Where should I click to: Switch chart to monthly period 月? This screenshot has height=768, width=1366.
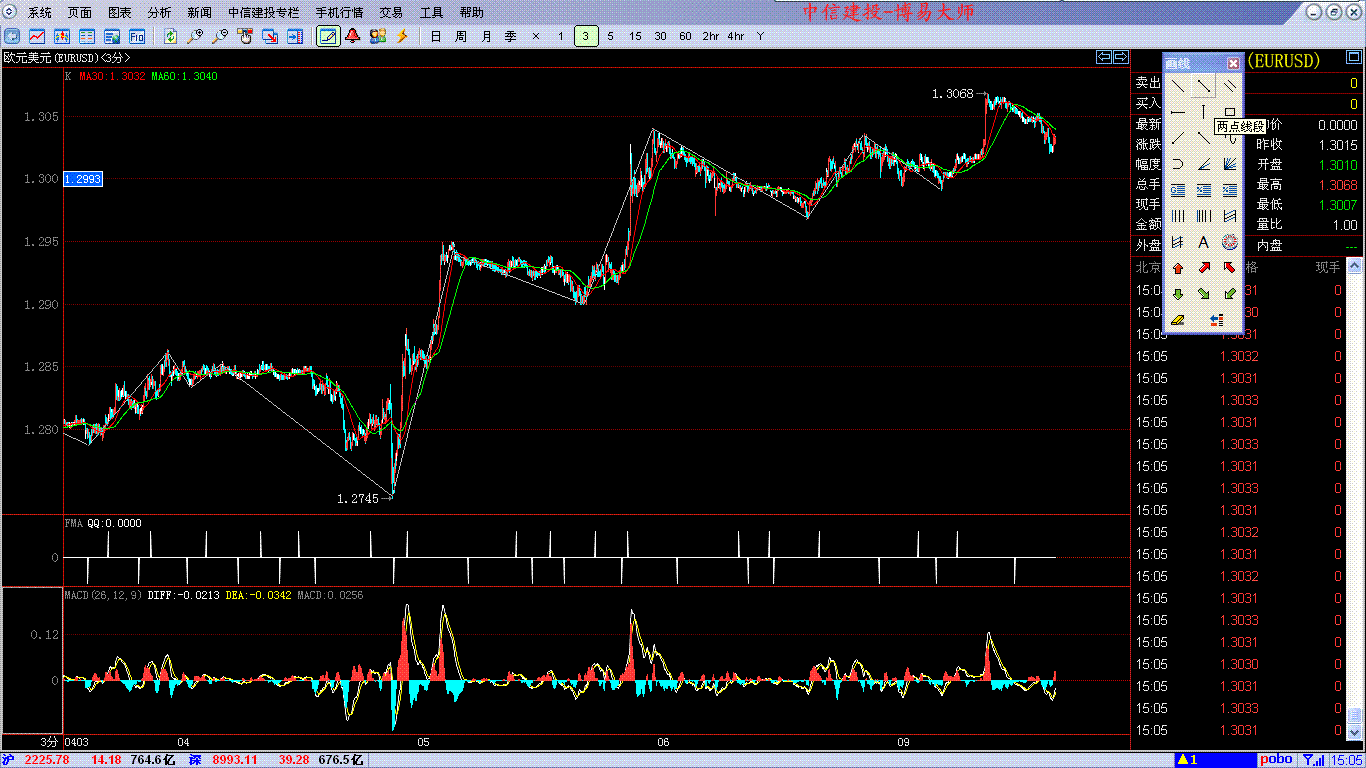[486, 36]
